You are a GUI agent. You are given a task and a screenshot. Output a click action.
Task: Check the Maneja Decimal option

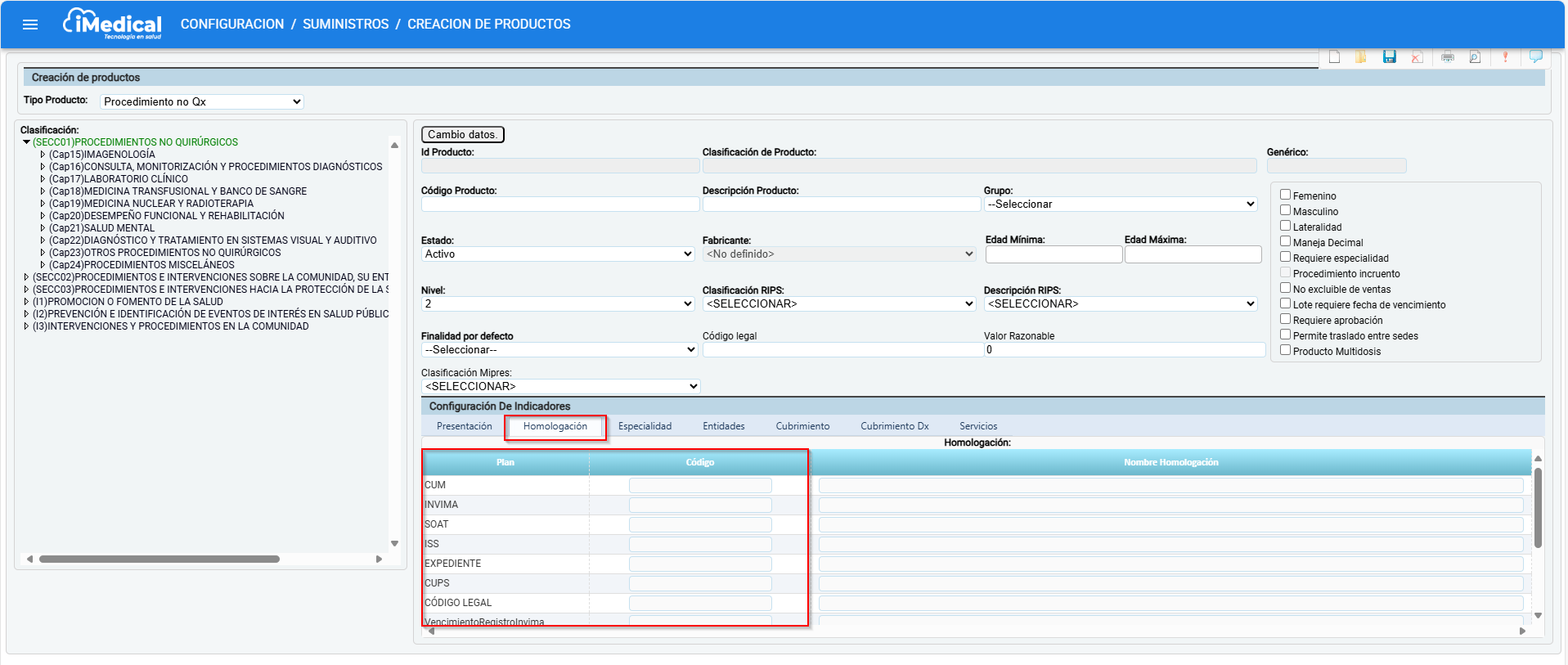click(1285, 241)
